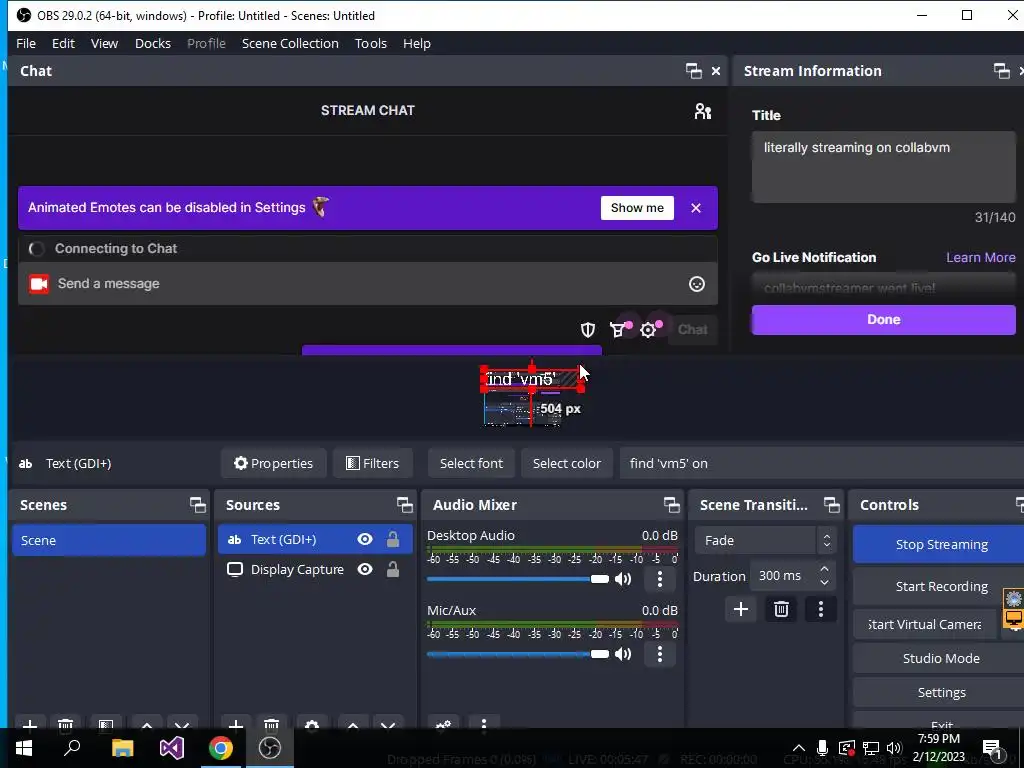Mute the Mic/Aux speaker icon
The width and height of the screenshot is (1024, 768).
tap(623, 654)
